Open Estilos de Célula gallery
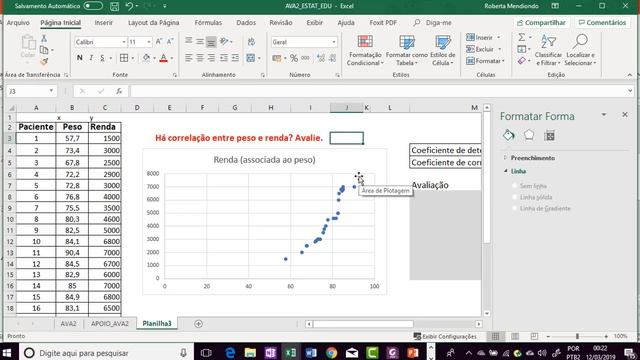Image resolution: width=640 pixels, height=360 pixels. pos(442,51)
